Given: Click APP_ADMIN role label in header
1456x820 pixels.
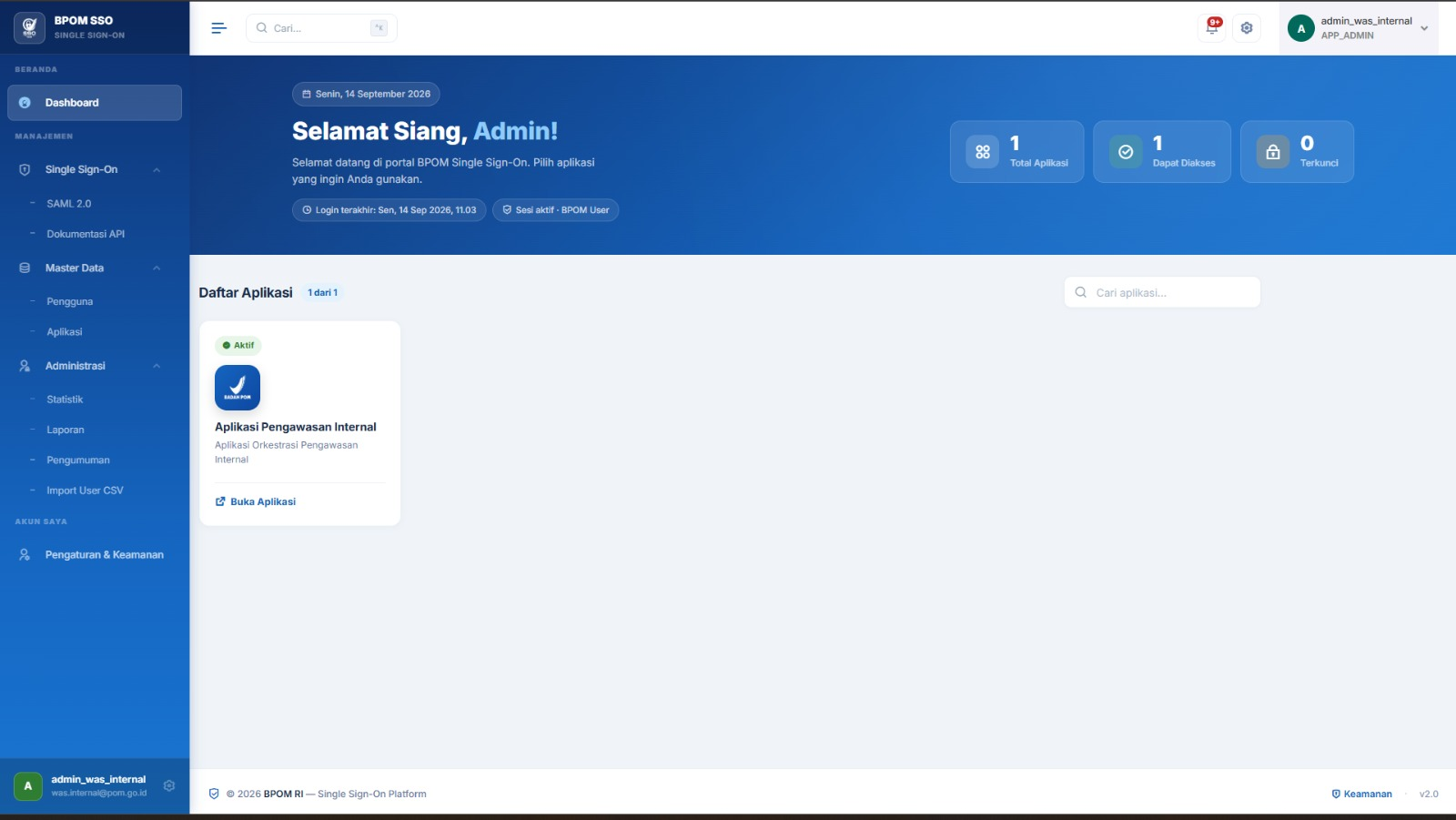Looking at the screenshot, I should pyautogui.click(x=1348, y=35).
